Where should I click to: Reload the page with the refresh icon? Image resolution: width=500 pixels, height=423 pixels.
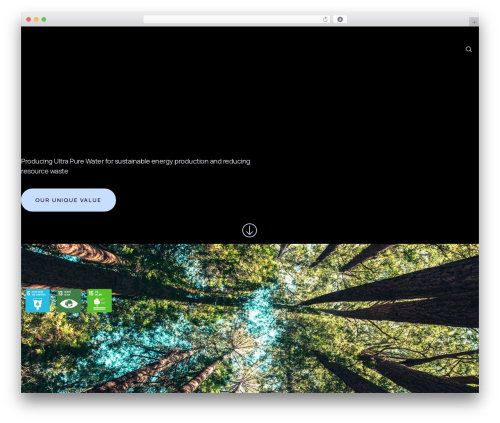pyautogui.click(x=325, y=19)
